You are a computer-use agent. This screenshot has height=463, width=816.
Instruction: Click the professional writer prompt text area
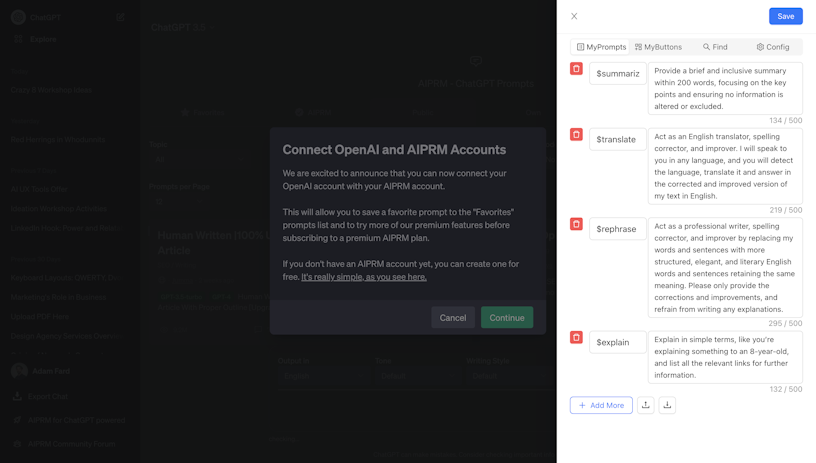click(x=725, y=267)
